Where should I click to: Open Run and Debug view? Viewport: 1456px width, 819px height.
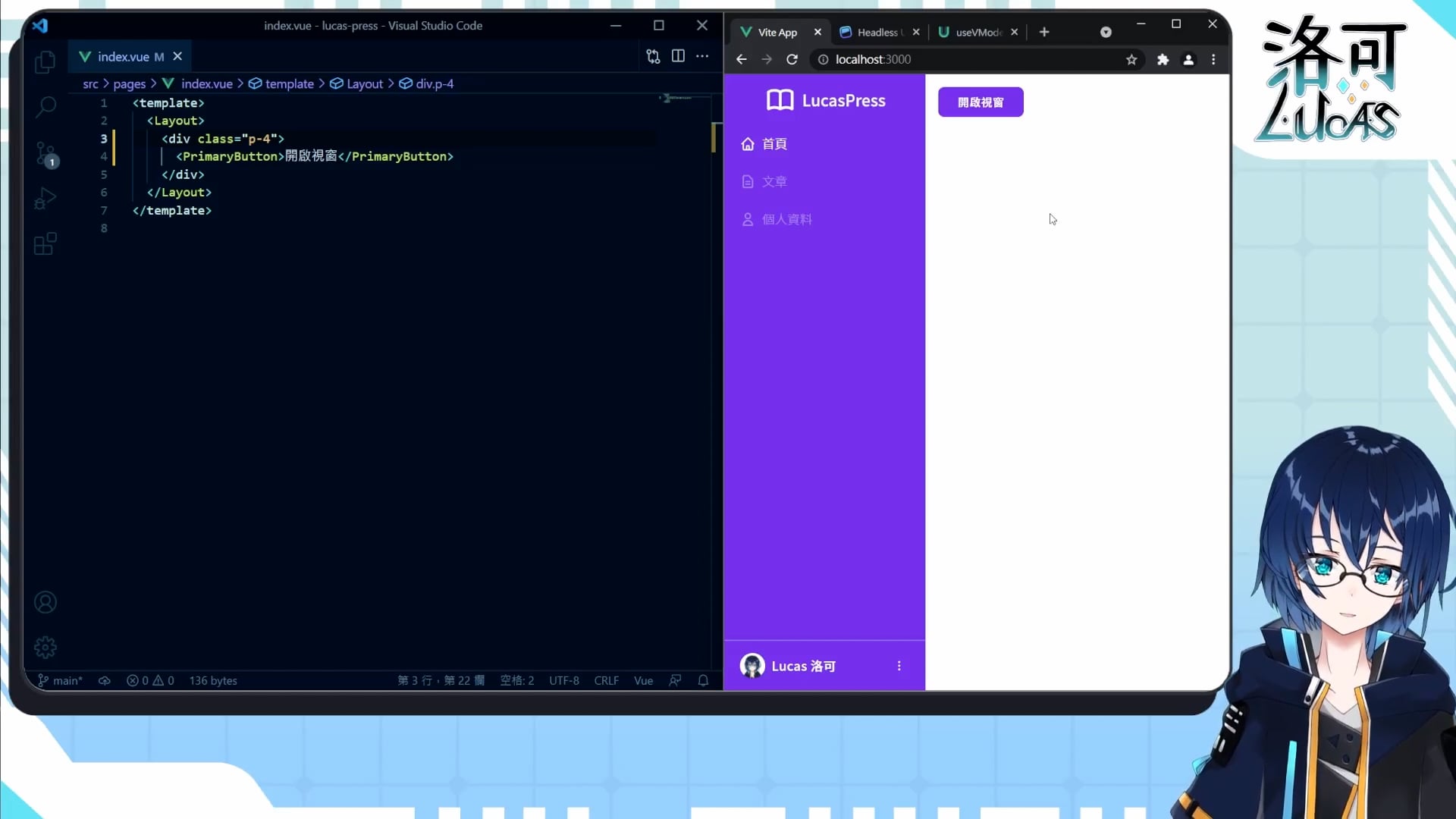point(45,199)
